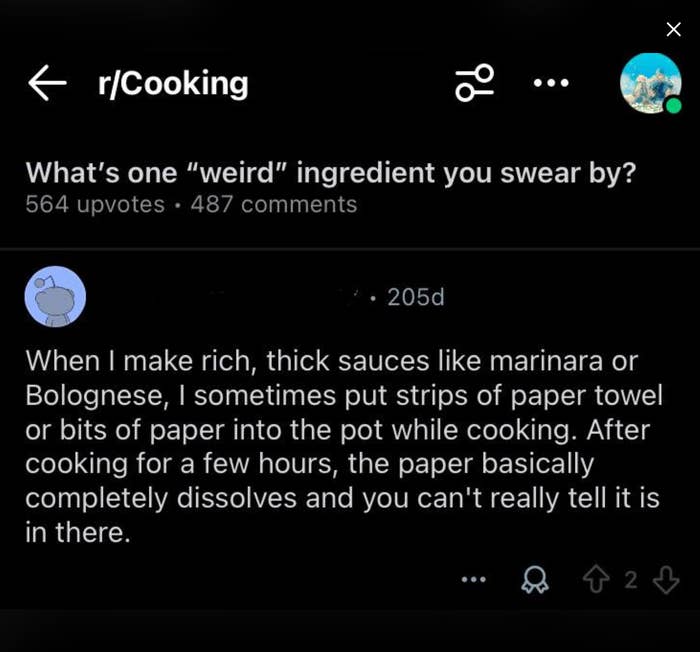Screen dimensions: 700x652
Task: Click the post title about weird ingredients
Action: pos(330,172)
